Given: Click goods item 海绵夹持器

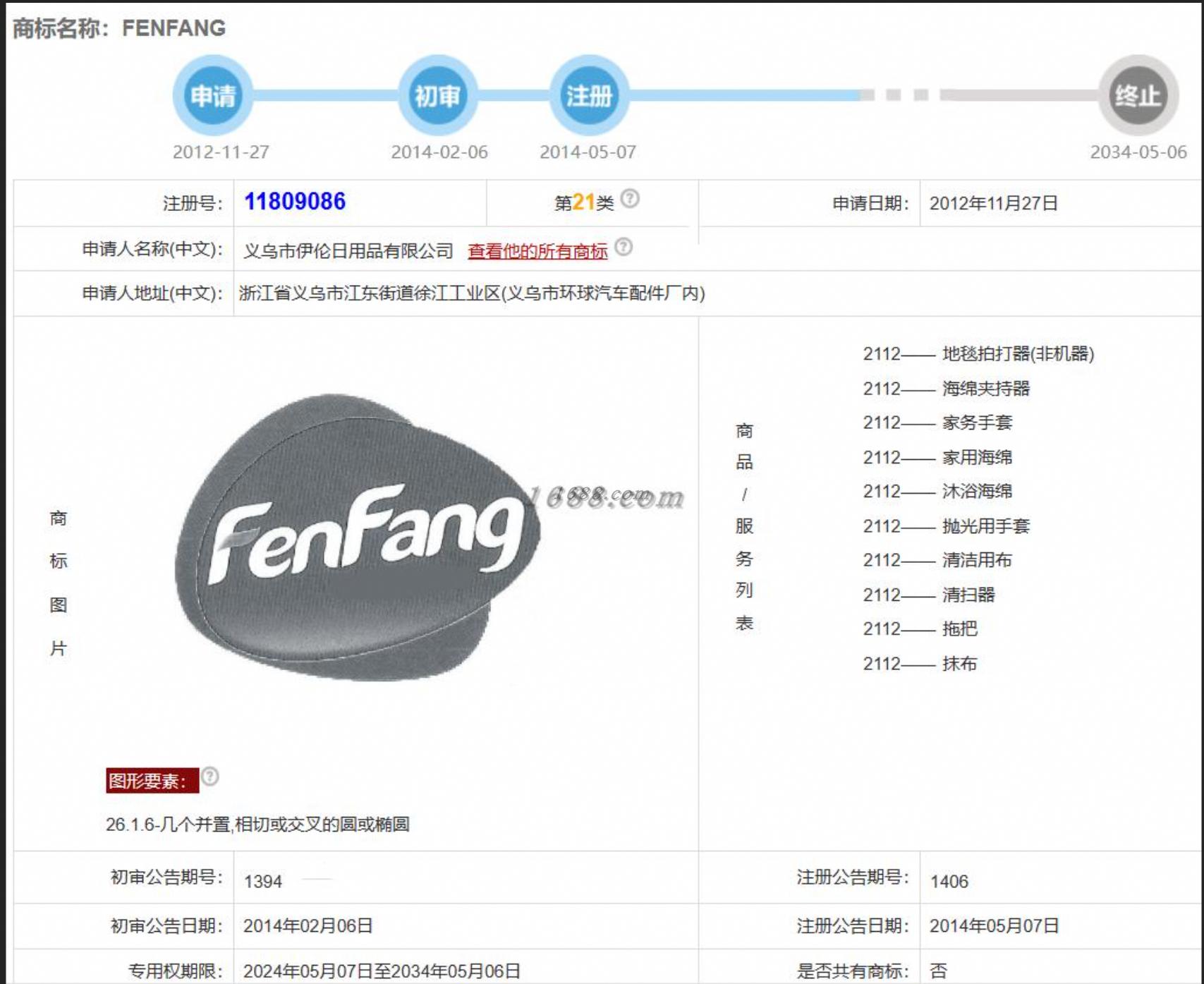Looking at the screenshot, I should (x=986, y=388).
